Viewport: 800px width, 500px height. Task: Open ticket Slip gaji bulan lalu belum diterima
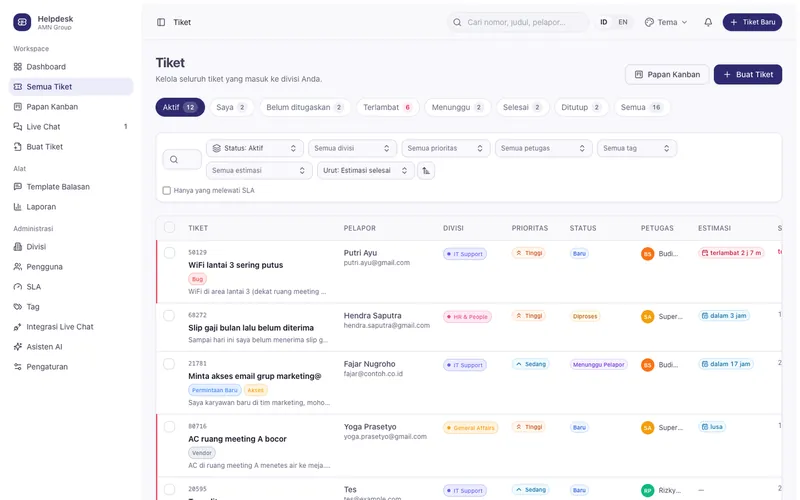[x=251, y=328]
